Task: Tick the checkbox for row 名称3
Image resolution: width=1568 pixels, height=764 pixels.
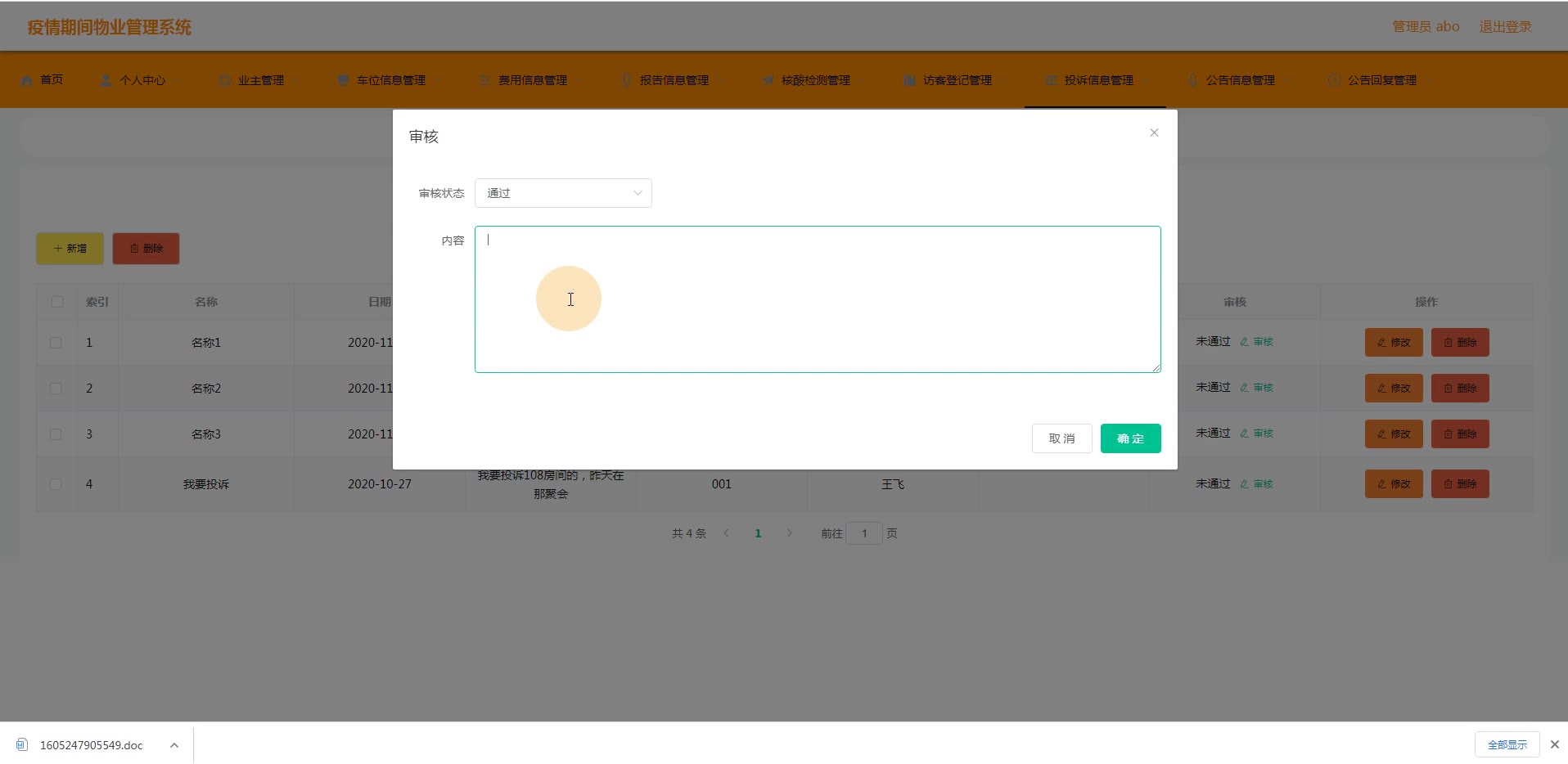Action: pos(56,434)
